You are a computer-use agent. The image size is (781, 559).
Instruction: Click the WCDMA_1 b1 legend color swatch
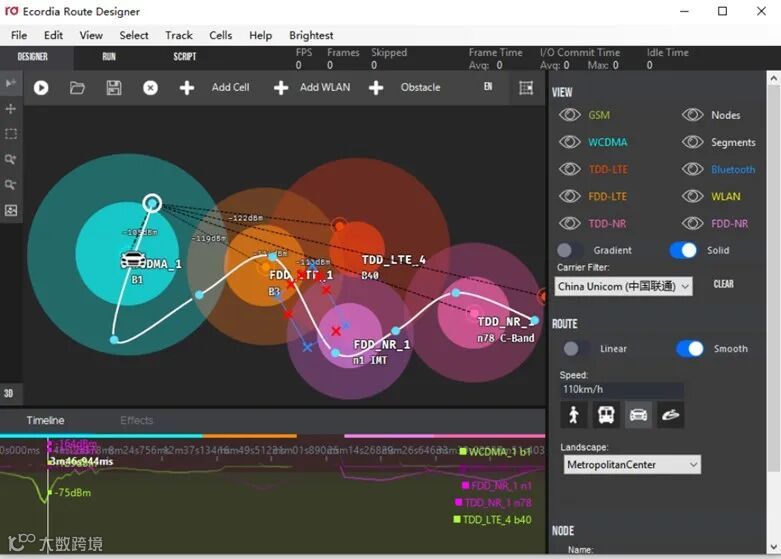463,451
